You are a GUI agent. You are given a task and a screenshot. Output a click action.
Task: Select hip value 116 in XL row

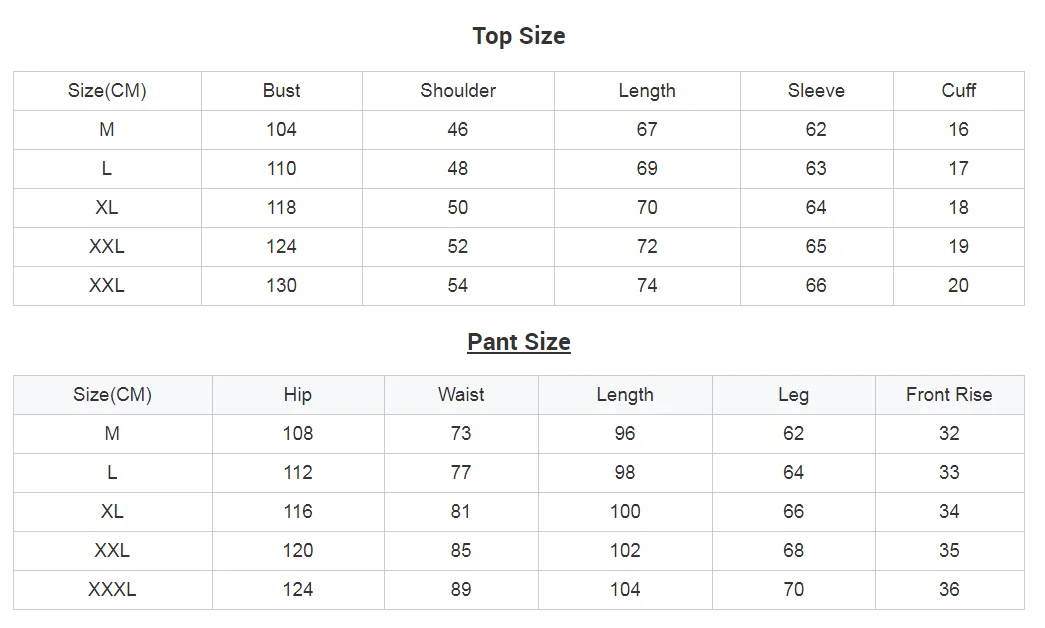[298, 512]
